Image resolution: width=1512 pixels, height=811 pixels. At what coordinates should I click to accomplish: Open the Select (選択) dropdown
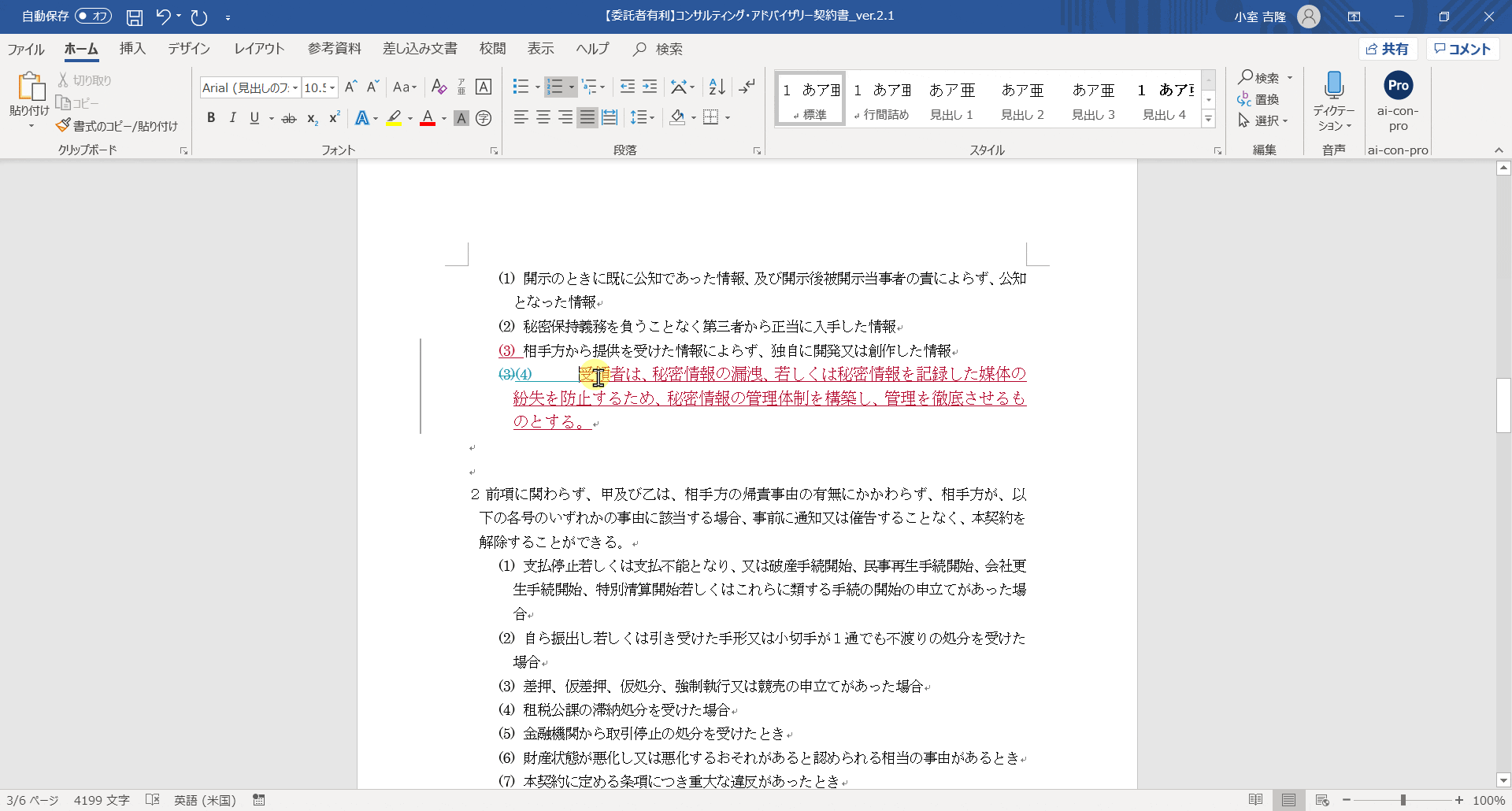(x=1262, y=120)
